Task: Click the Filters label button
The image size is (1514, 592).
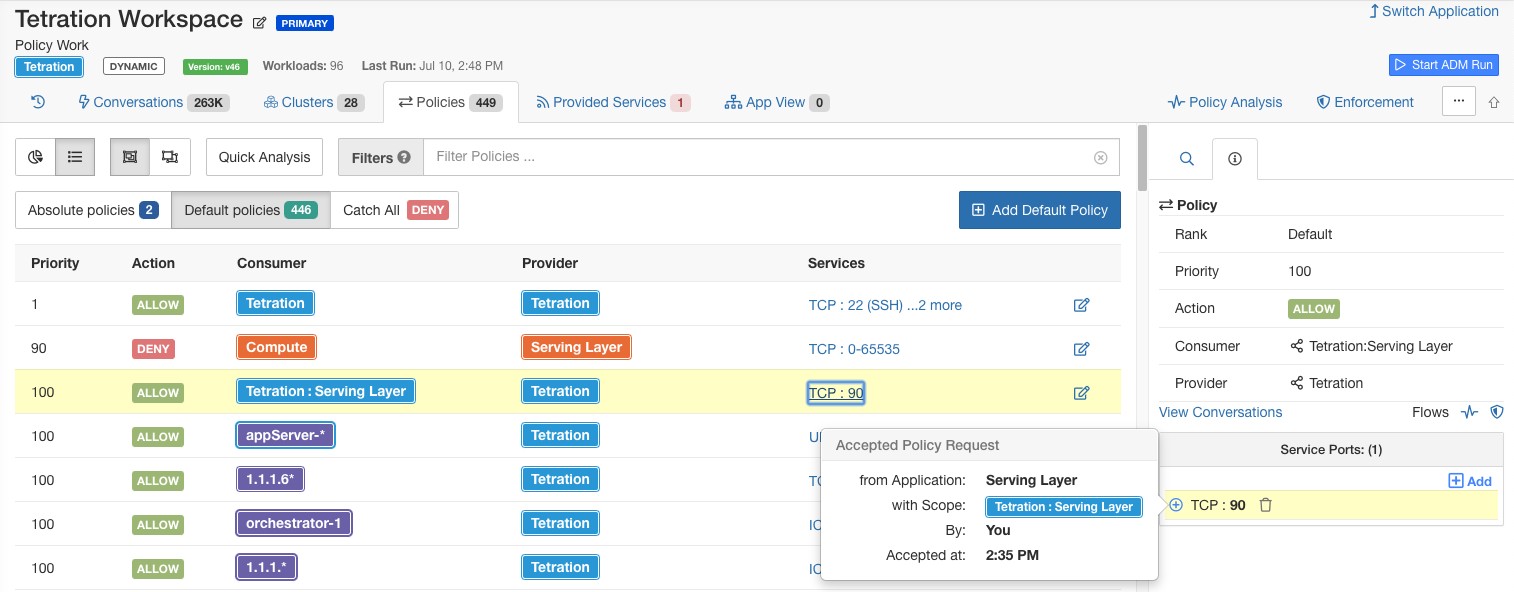Action: tap(381, 157)
